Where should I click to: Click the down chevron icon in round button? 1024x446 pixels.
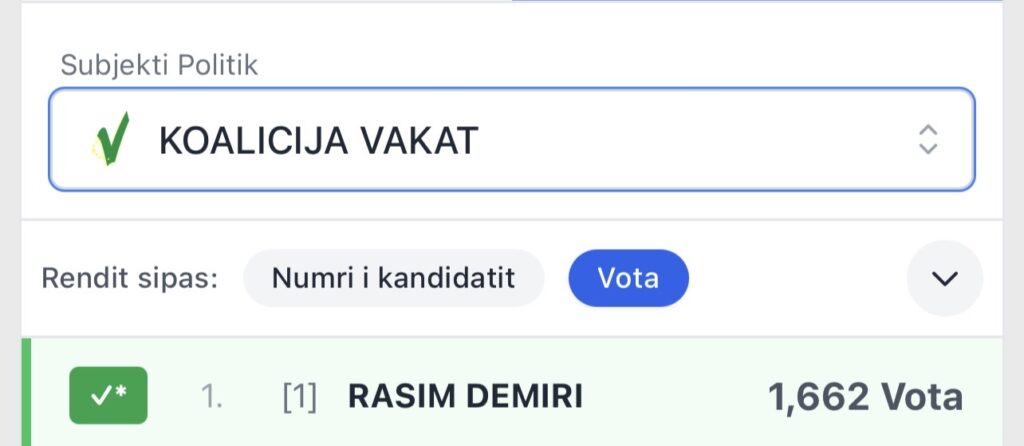(x=944, y=278)
